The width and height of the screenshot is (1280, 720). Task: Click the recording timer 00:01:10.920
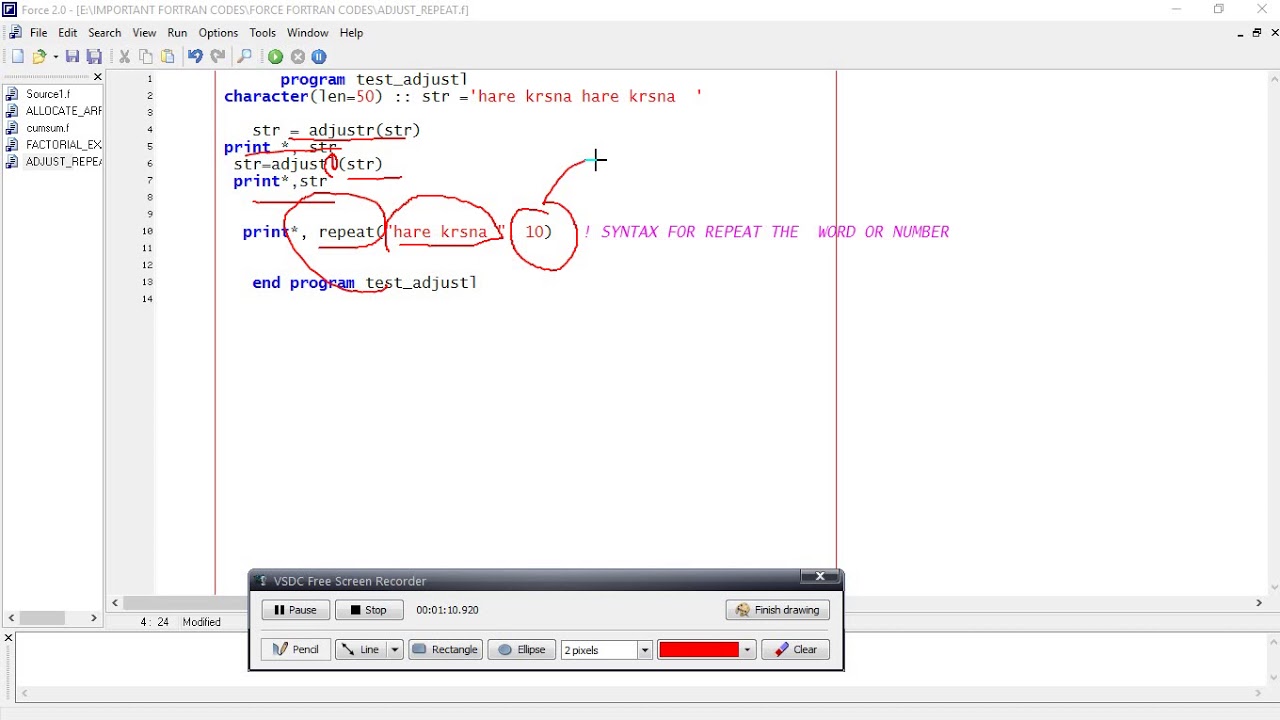click(x=447, y=610)
